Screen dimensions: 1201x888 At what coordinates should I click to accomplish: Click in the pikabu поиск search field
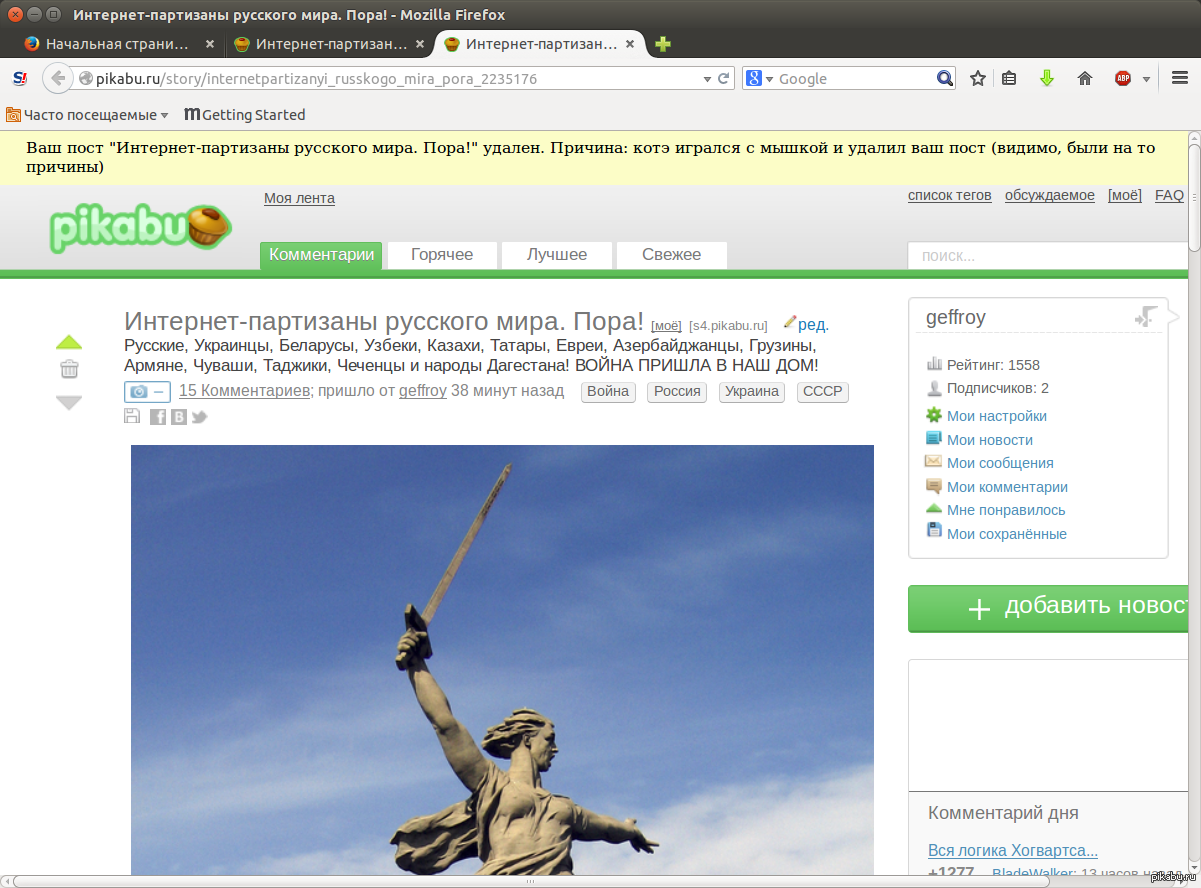click(x=1045, y=256)
